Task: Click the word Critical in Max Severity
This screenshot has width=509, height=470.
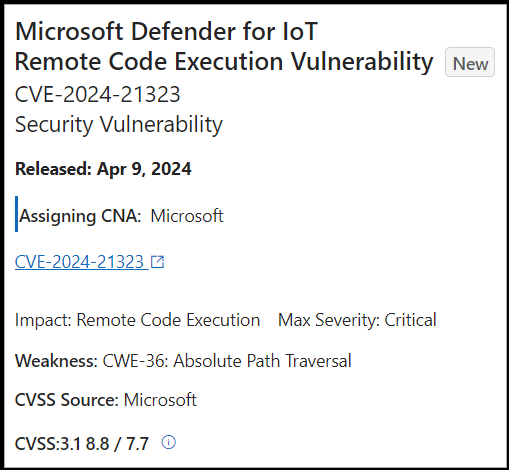Action: pos(410,320)
